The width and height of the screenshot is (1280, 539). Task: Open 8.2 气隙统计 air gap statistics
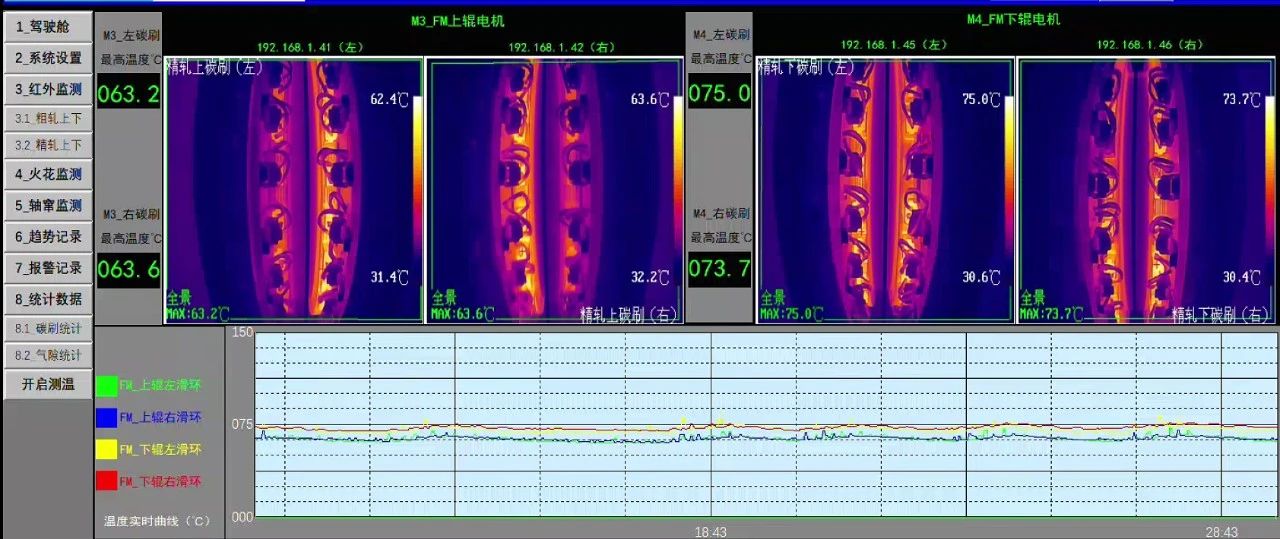click(x=47, y=355)
